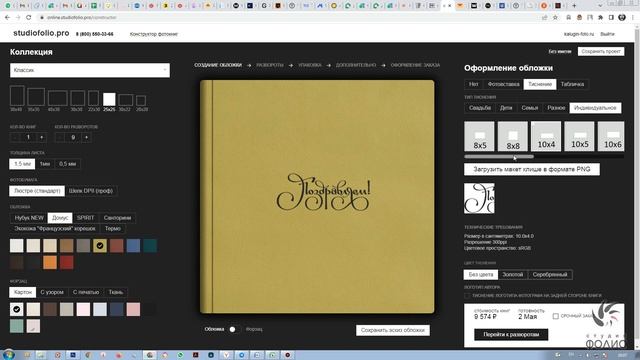Select the 10x4 cliché size icon
This screenshot has width=640, height=360.
546,136
